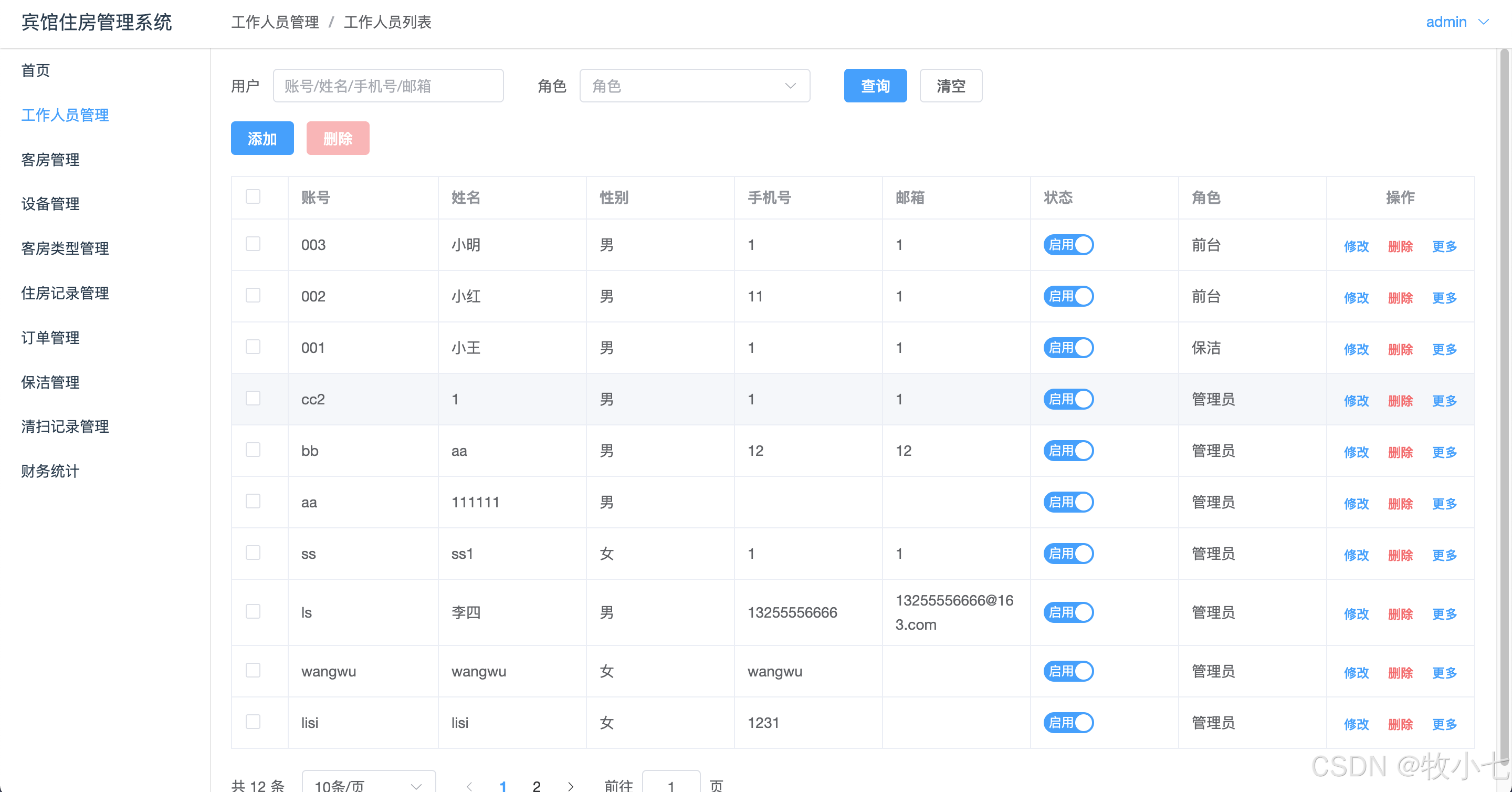Screen dimensions: 1512x792
Task: Click the 添加 button
Action: 262,139
